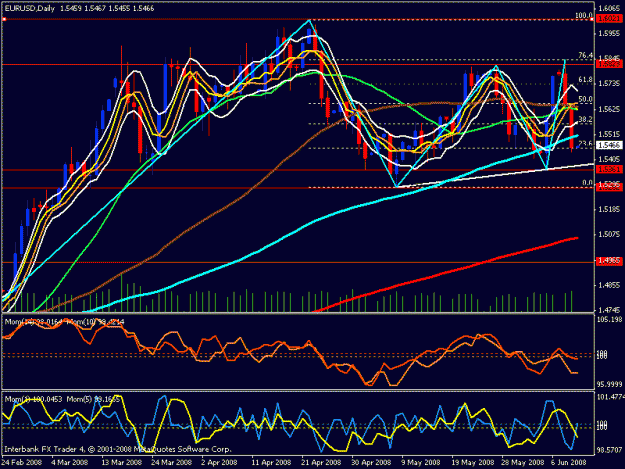Click the 11 Apr 2008 date label

(x=271, y=462)
